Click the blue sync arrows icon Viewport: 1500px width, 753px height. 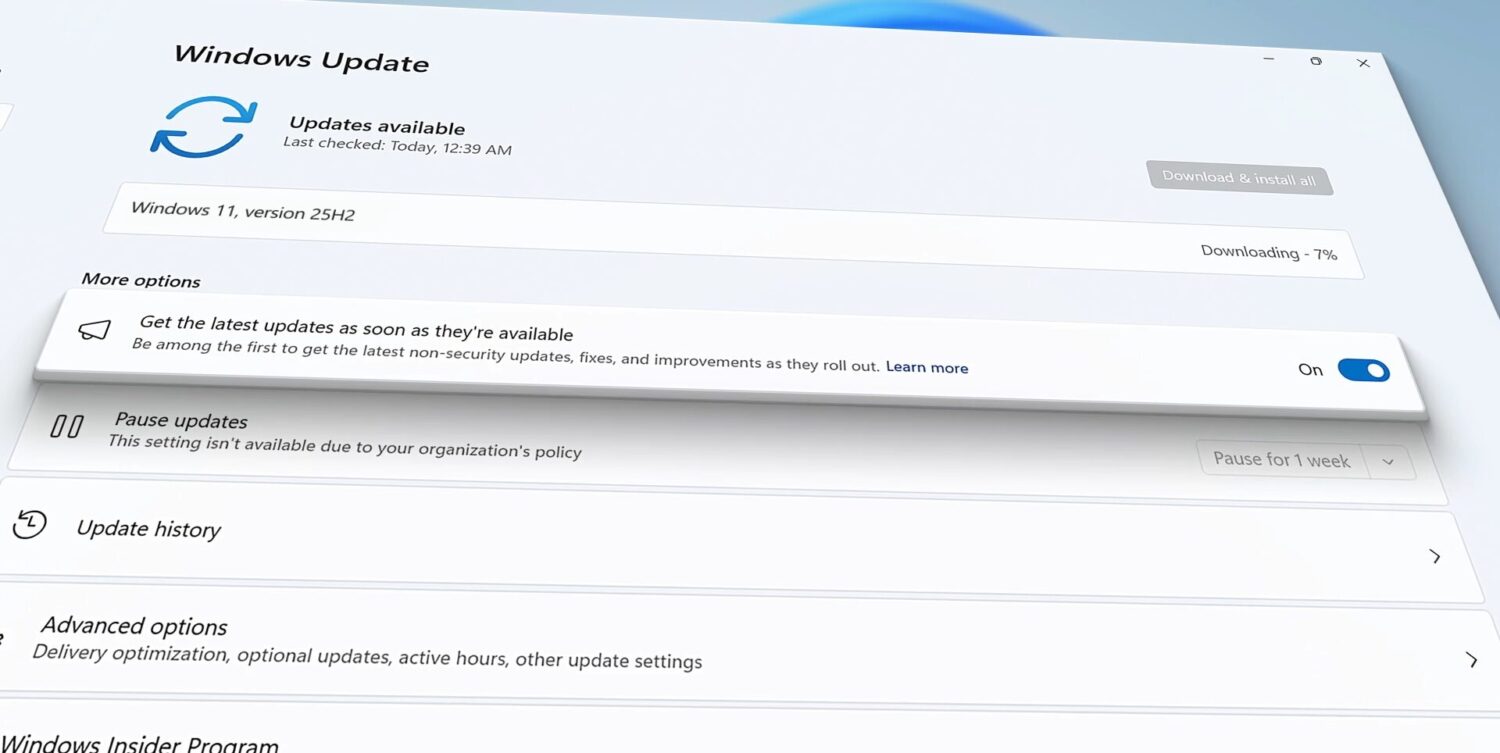point(204,127)
